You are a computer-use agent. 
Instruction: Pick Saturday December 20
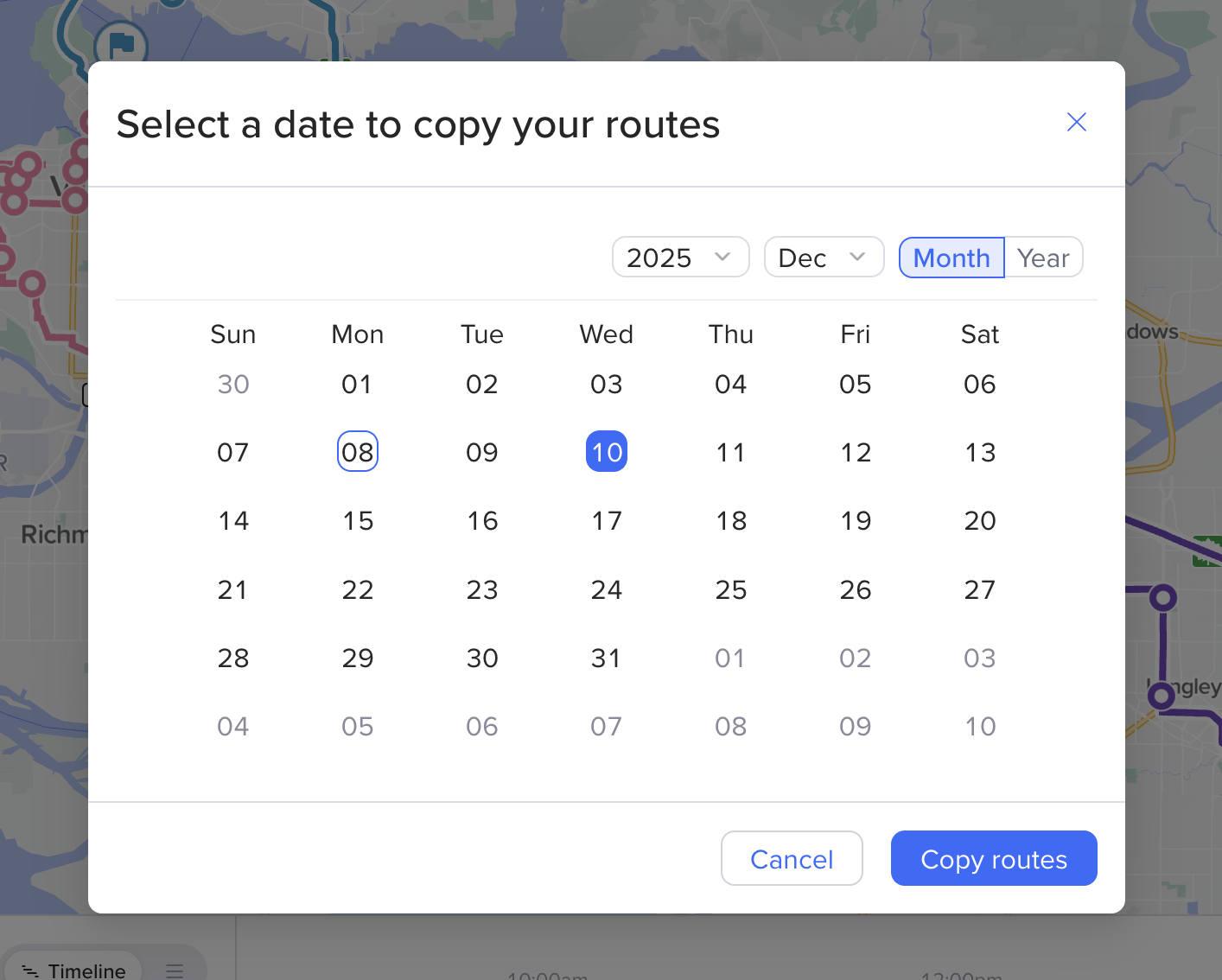click(980, 520)
